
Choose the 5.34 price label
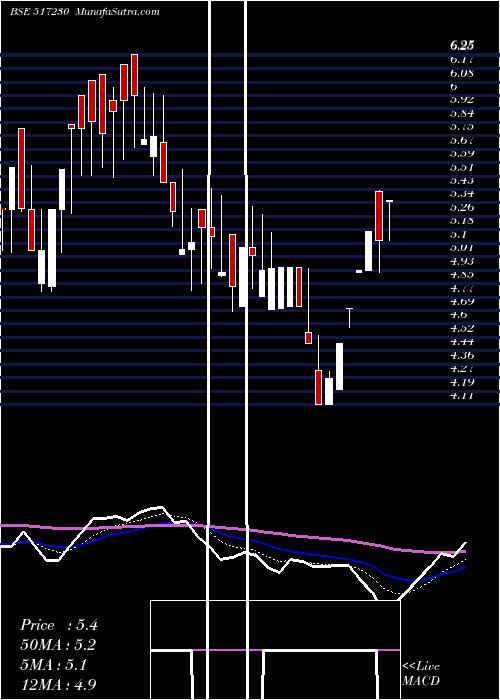462,194
